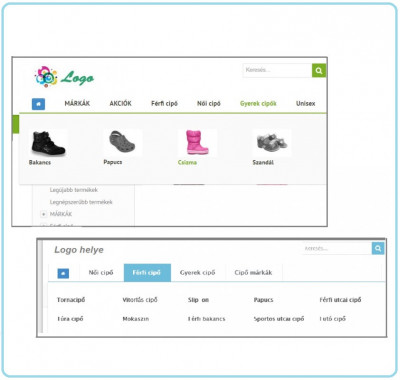Click home icon in the lower navigation bar
400x380 pixels.
point(63,273)
